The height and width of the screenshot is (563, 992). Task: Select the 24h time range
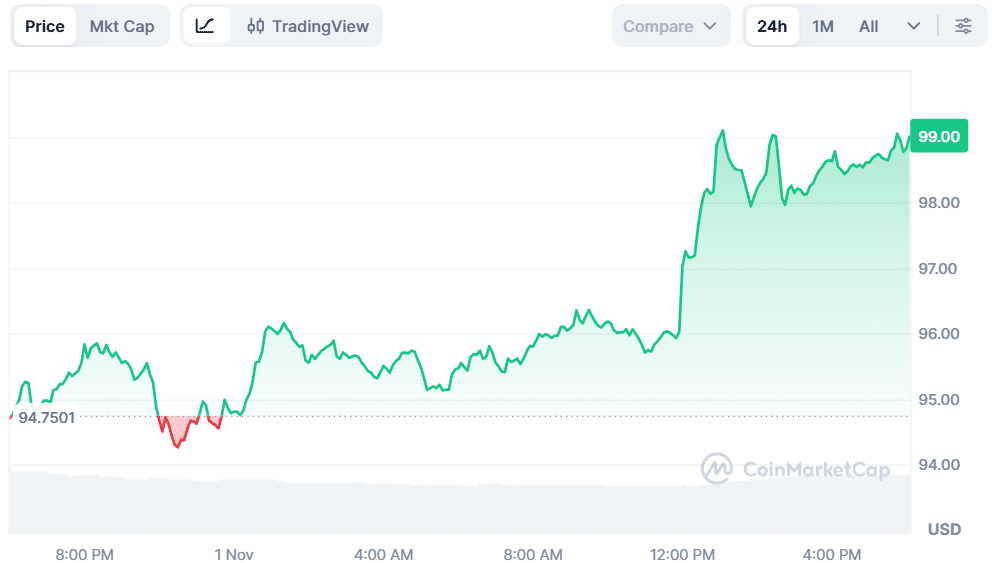click(772, 26)
